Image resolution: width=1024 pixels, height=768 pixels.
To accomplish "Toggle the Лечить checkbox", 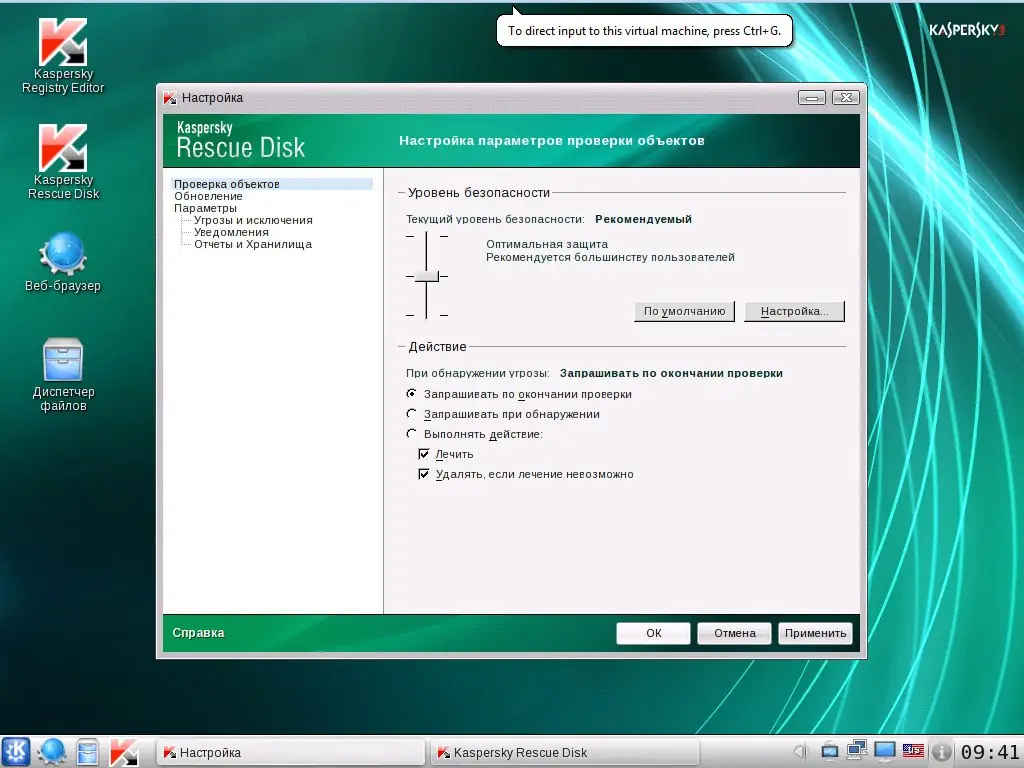I will 424,454.
